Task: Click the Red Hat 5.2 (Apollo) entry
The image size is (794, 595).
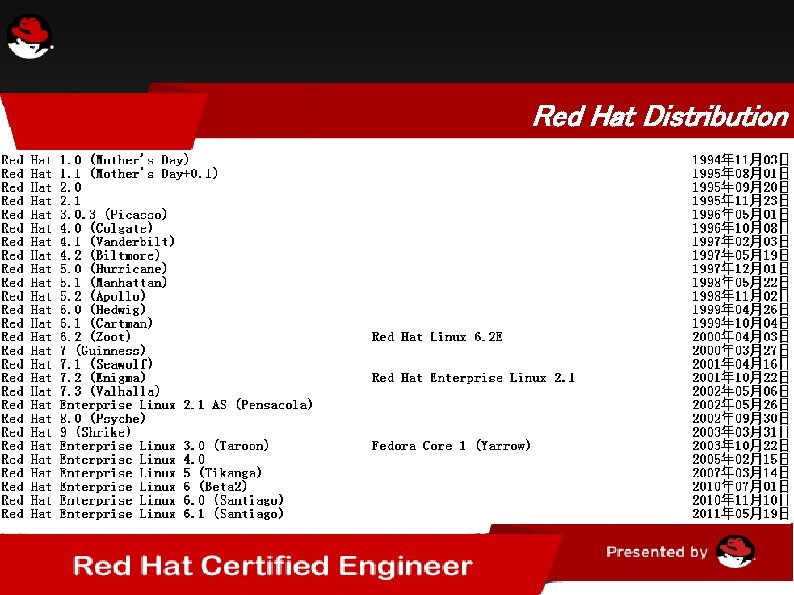Action: tap(73, 296)
